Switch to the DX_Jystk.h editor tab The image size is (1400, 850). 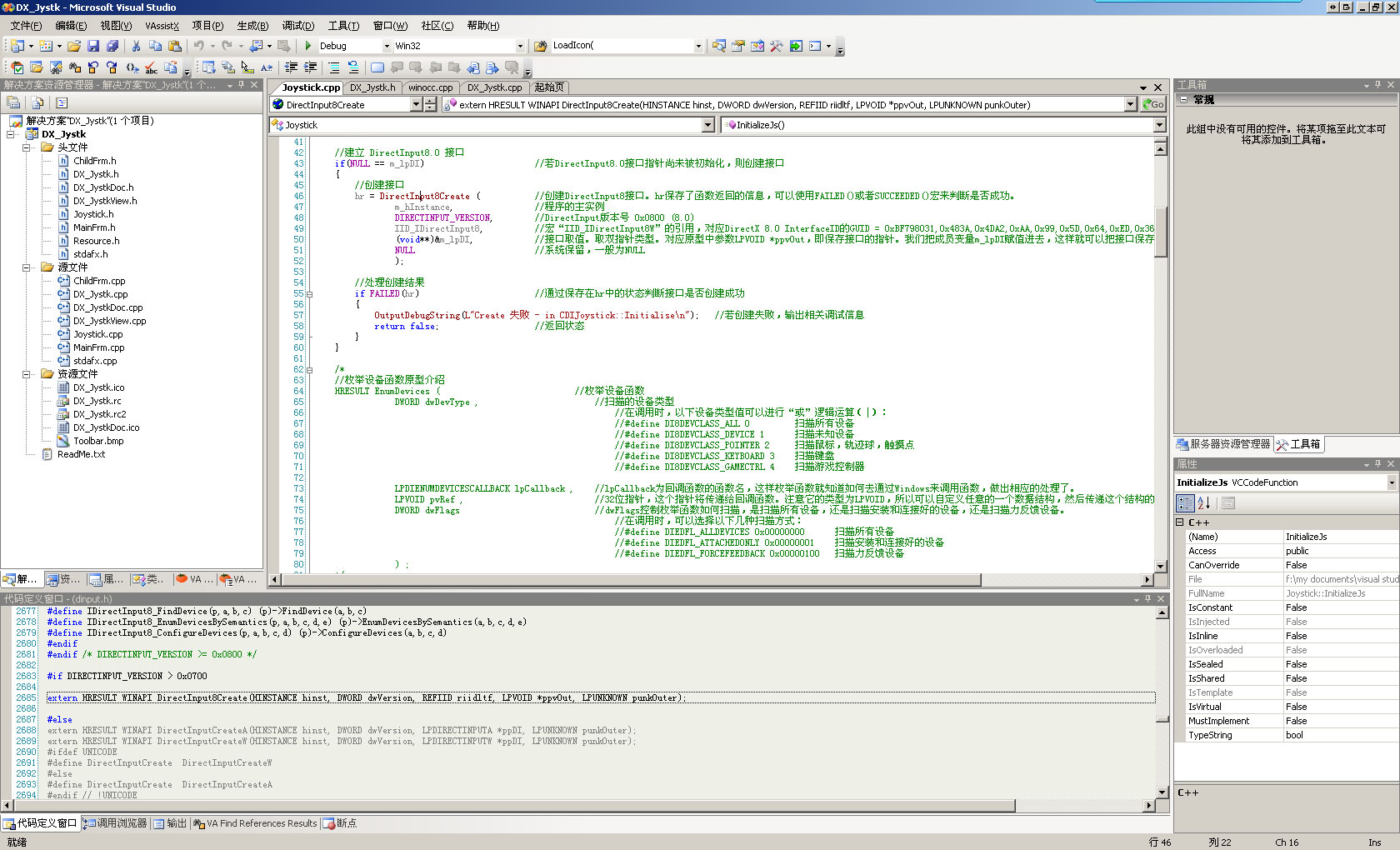372,87
